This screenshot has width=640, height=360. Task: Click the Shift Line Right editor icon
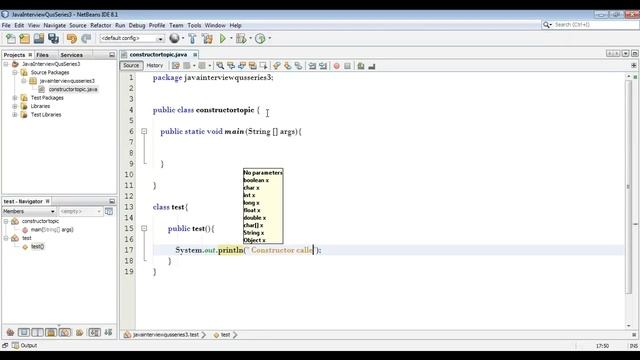coord(323,66)
